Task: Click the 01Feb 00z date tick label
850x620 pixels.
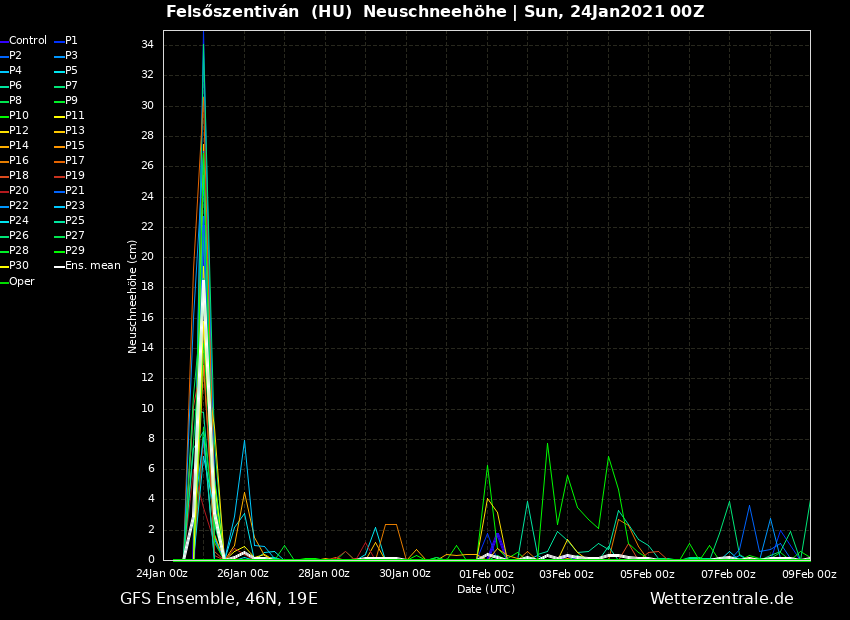Action: coord(486,574)
